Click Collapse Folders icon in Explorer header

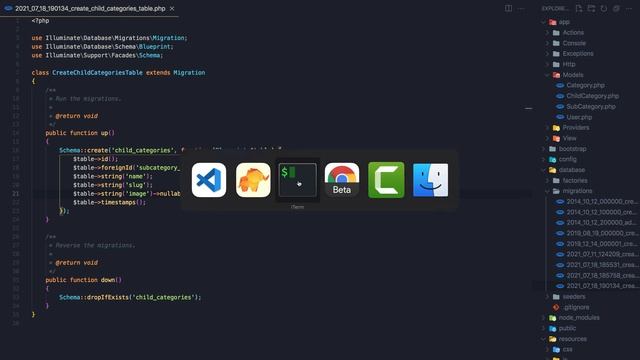click(616, 8)
